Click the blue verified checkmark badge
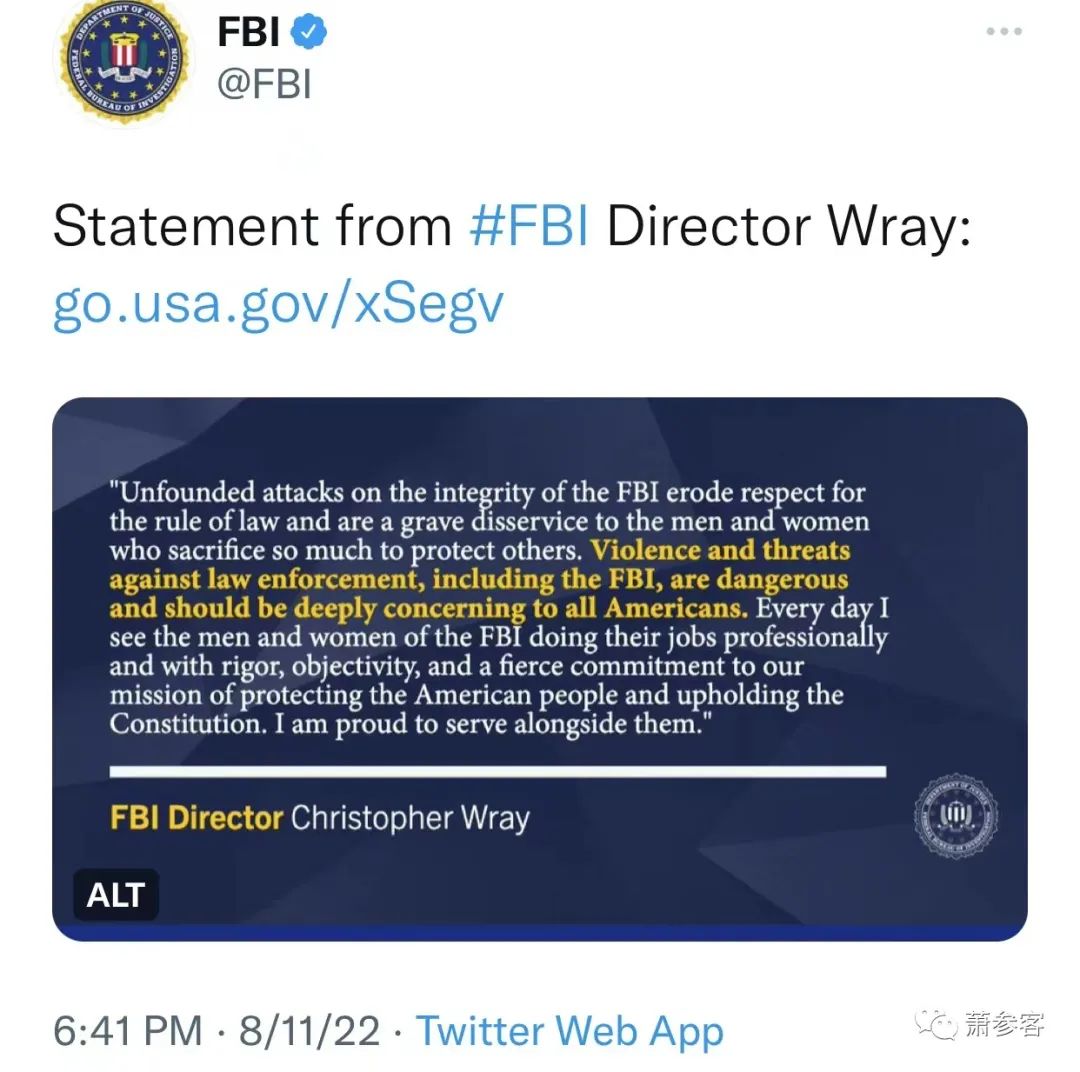The height and width of the screenshot is (1072, 1080). (x=308, y=31)
